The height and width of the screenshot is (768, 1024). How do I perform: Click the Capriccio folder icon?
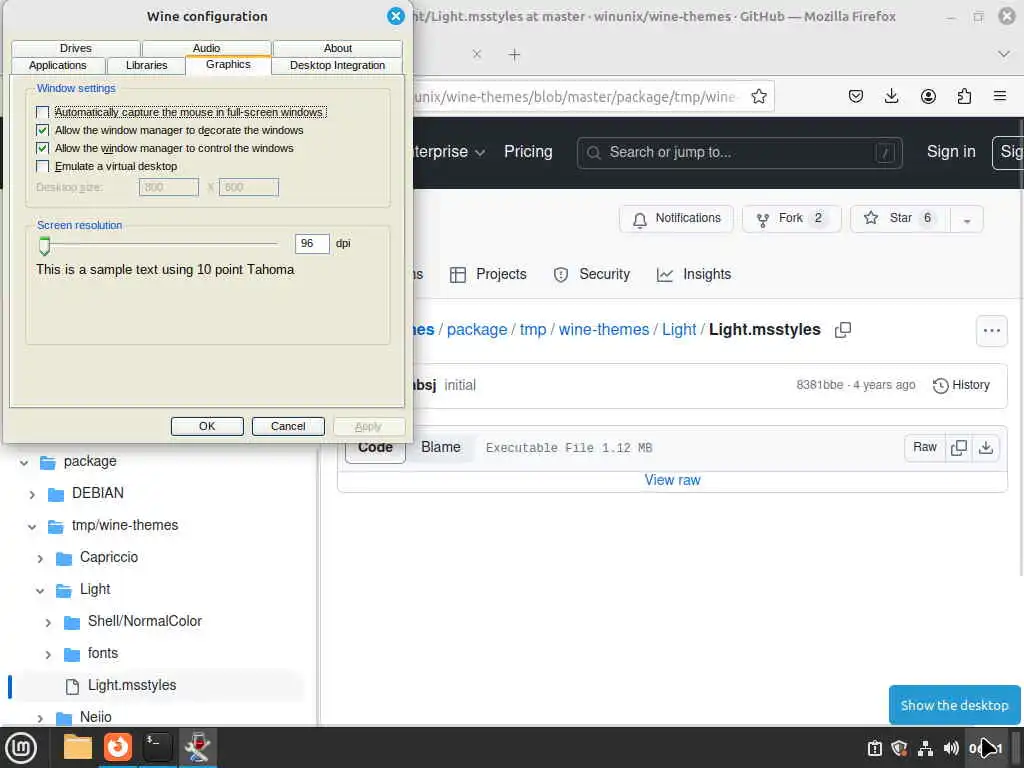(64, 558)
